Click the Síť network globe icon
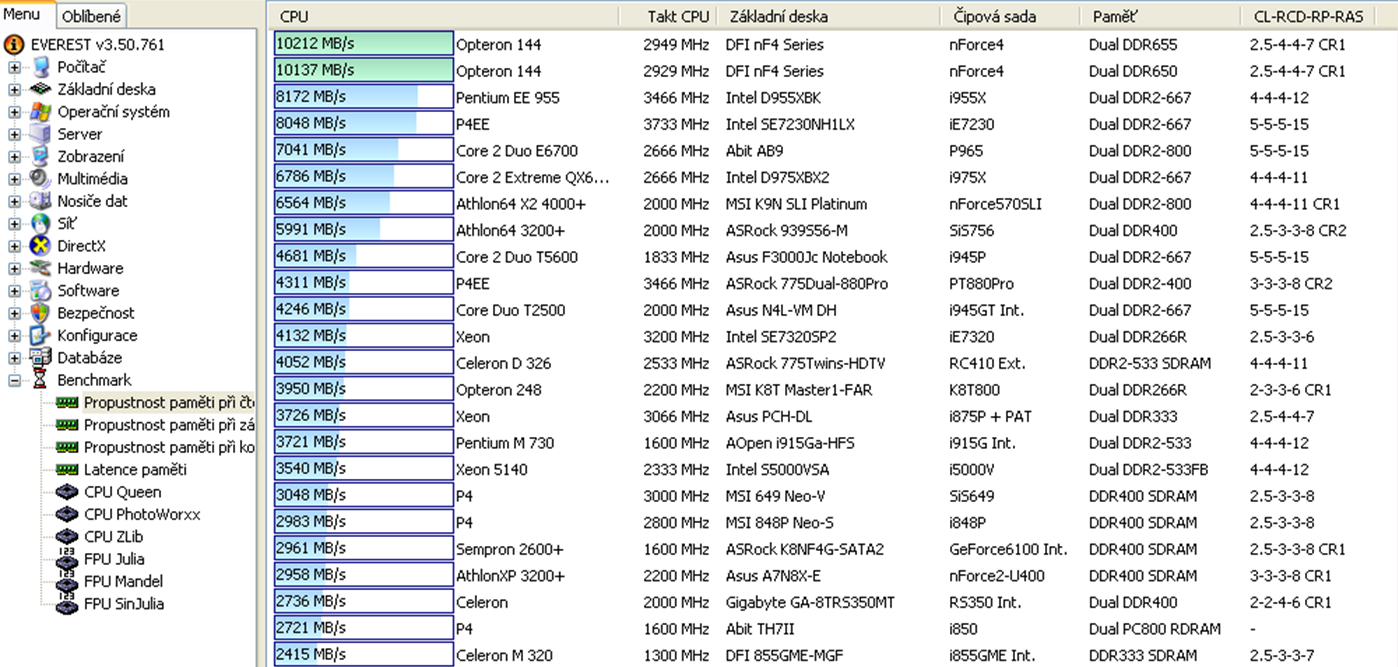This screenshot has height=667, width=1398. (41, 223)
